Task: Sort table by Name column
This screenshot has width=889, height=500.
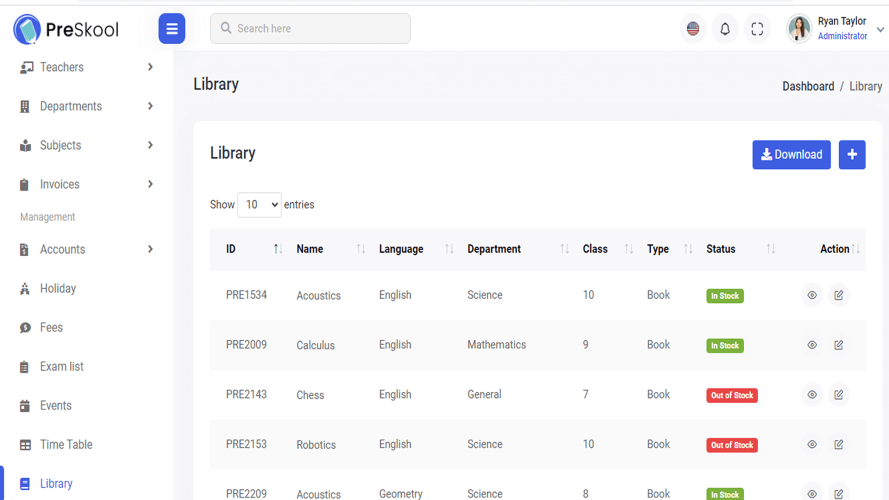Action: point(361,249)
